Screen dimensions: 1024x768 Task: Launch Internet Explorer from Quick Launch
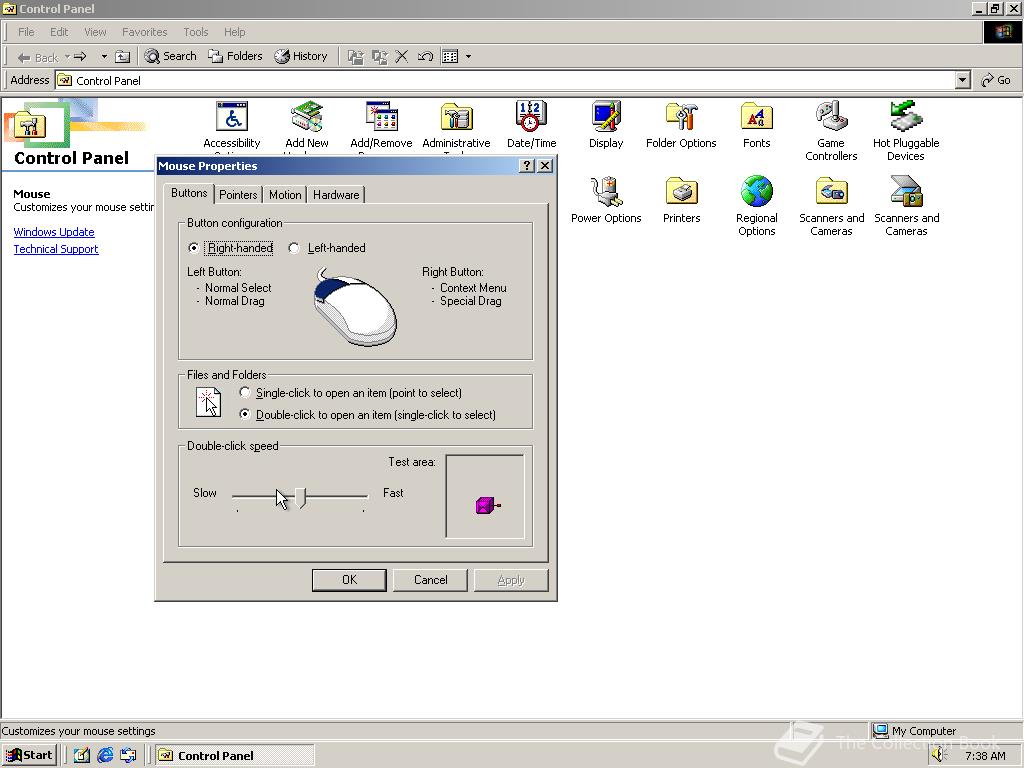point(104,756)
